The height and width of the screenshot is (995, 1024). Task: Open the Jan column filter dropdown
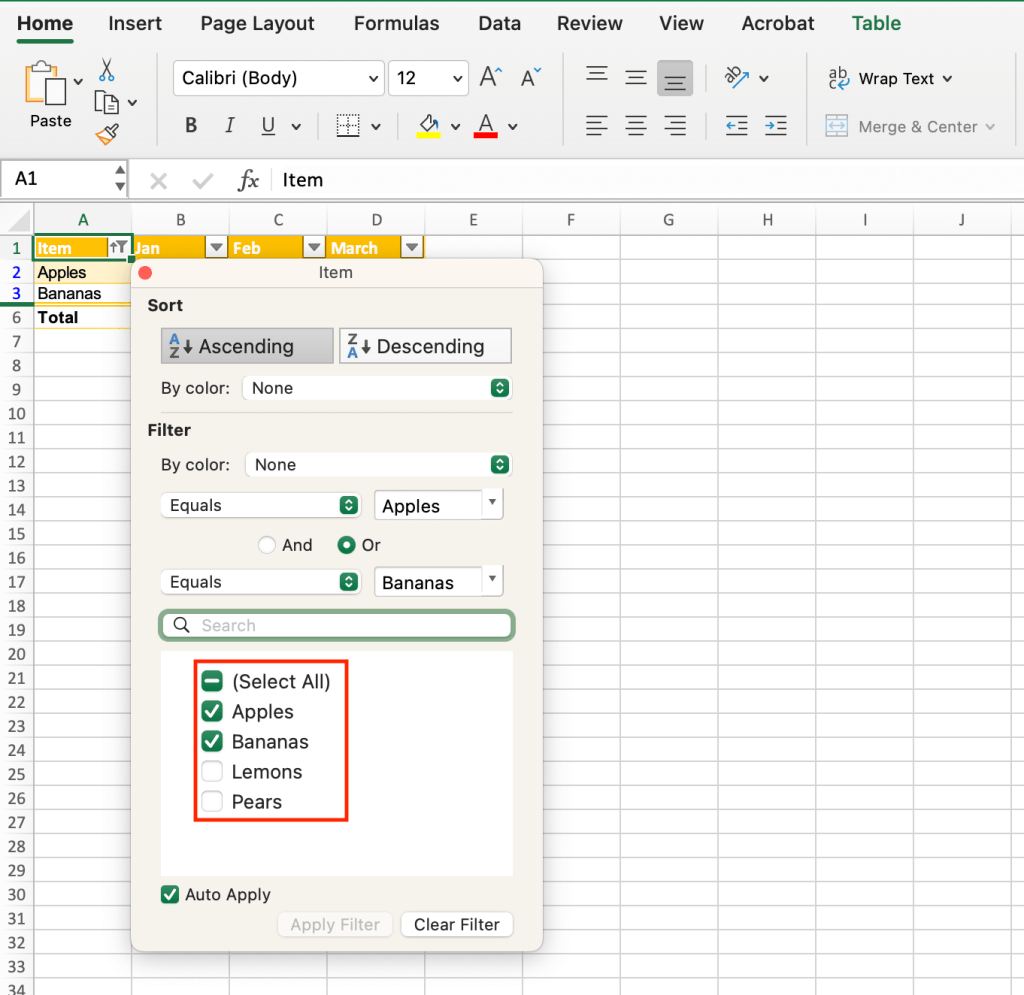pos(216,247)
